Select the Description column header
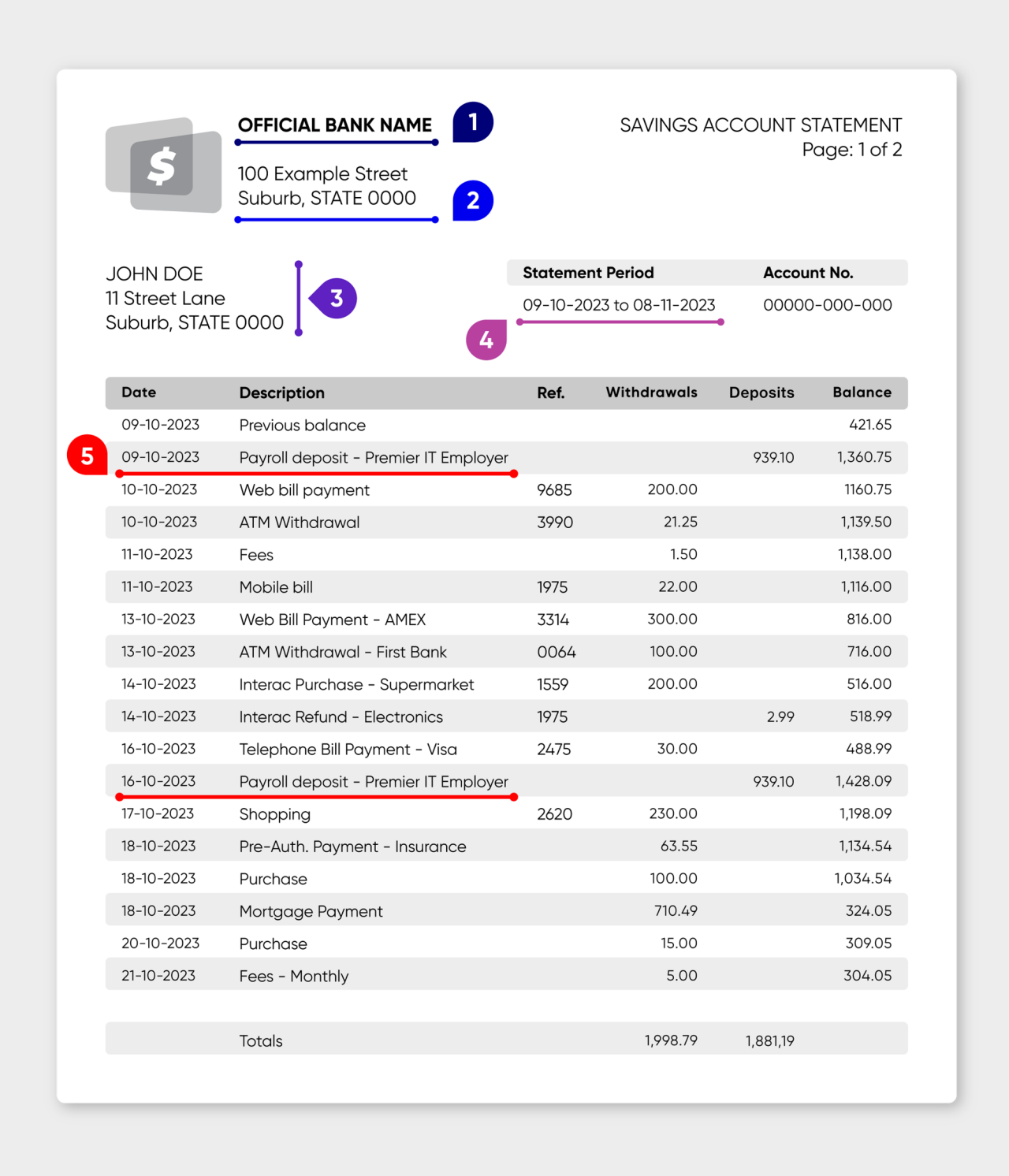 [x=281, y=393]
